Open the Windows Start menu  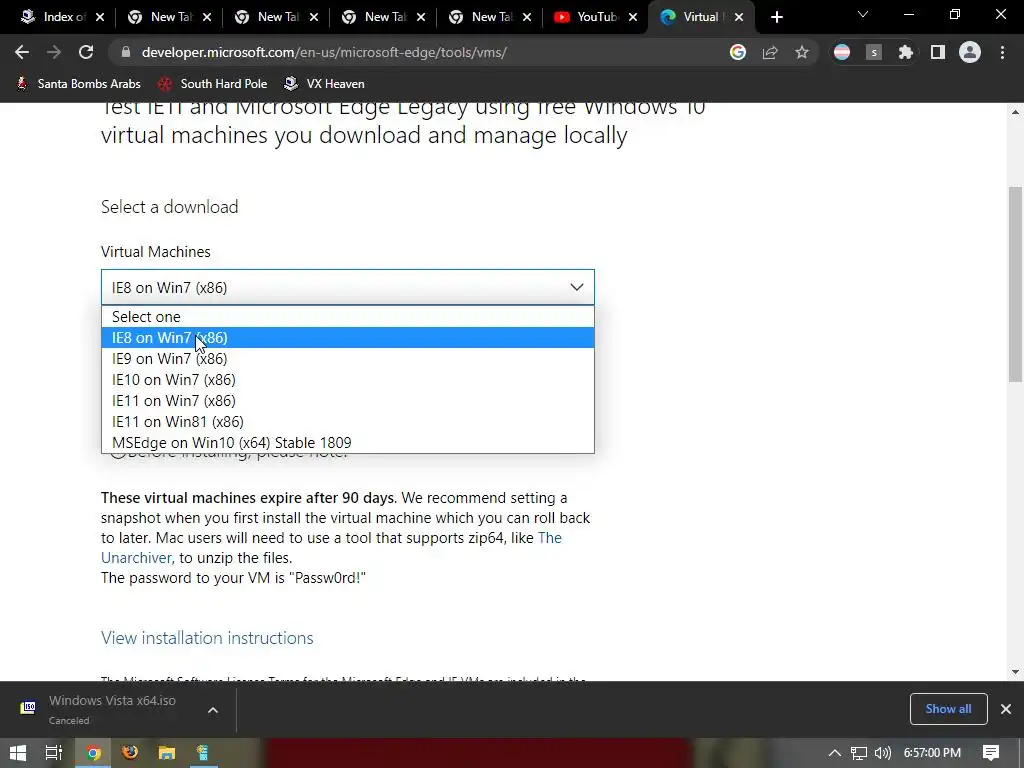coord(18,753)
